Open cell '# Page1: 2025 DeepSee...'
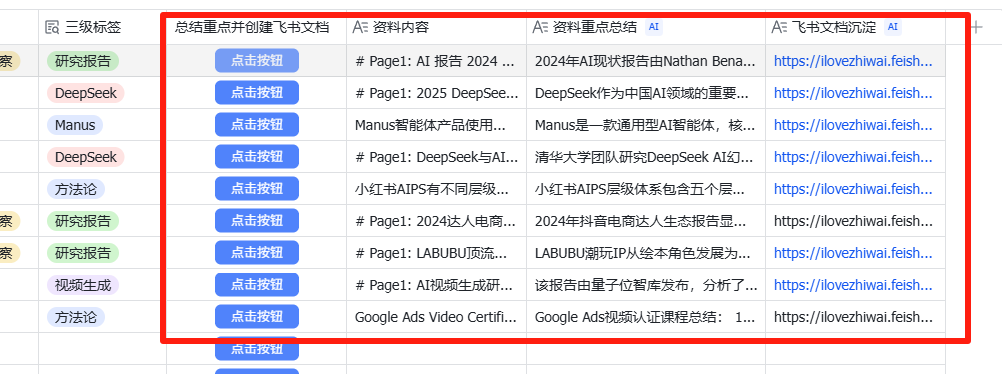Image resolution: width=1002 pixels, height=374 pixels. pos(436,93)
